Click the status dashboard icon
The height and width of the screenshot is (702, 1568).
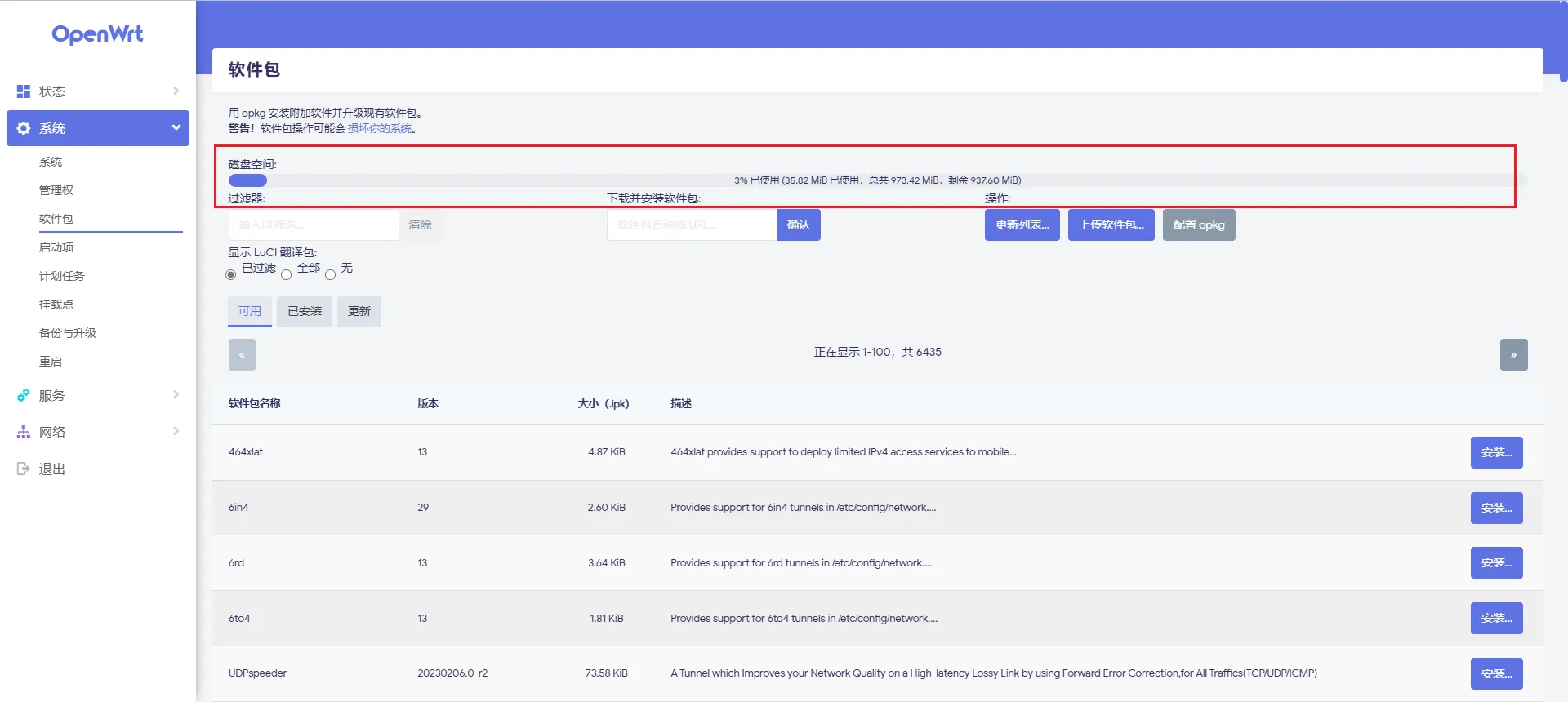click(24, 91)
